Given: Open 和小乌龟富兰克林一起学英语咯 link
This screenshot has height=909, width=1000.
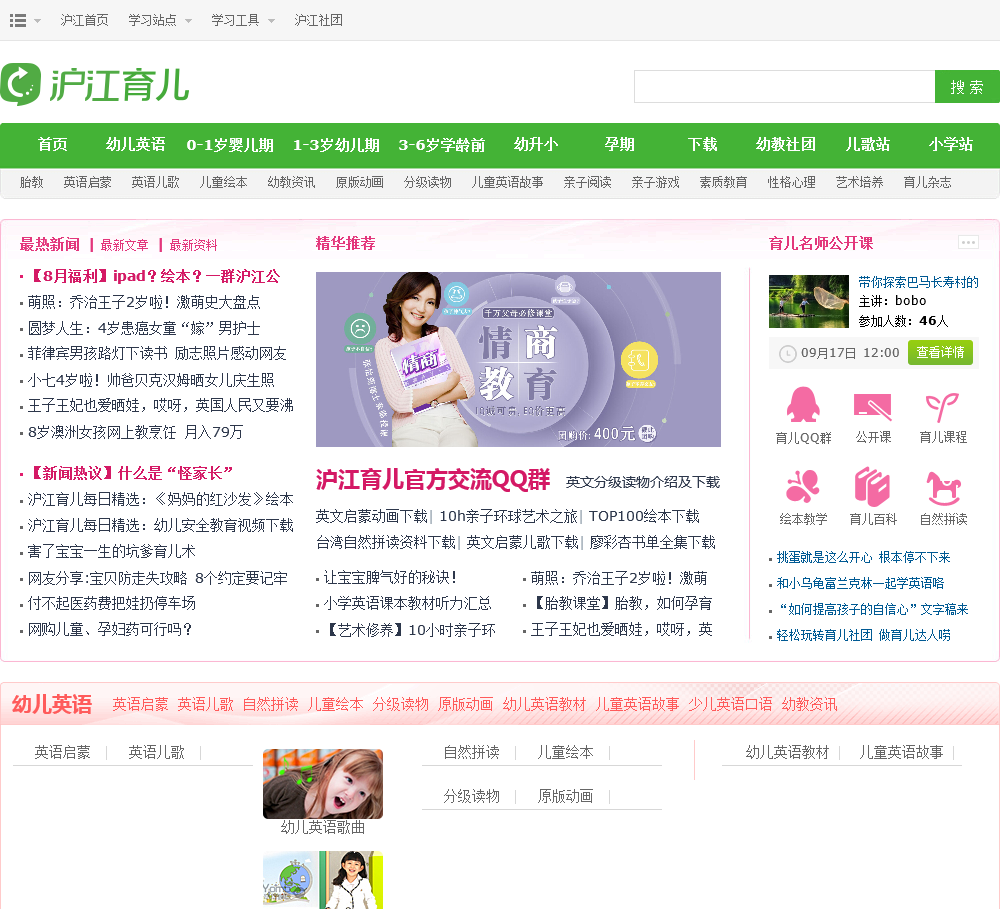Looking at the screenshot, I should pos(860,583).
